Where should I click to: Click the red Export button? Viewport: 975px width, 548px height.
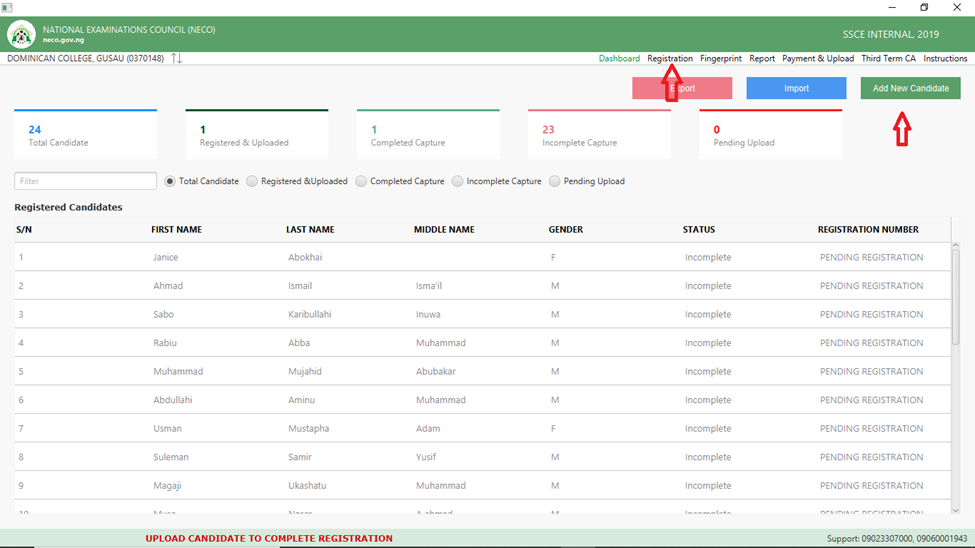click(x=682, y=89)
